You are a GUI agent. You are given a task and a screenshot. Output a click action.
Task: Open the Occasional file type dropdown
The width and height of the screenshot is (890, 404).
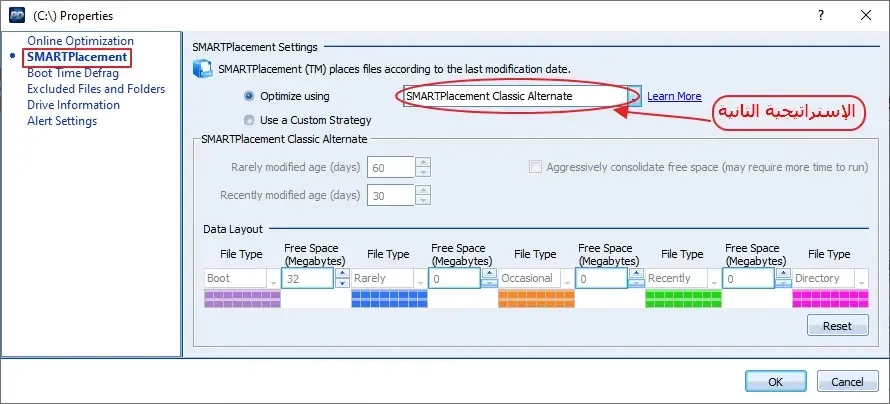click(568, 279)
